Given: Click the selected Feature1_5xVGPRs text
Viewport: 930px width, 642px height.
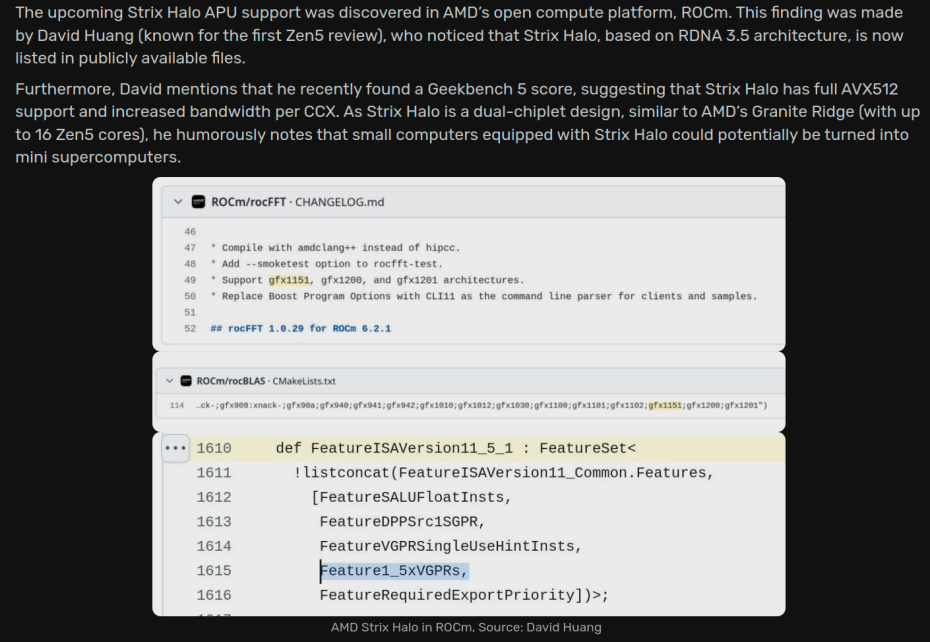Looking at the screenshot, I should (394, 571).
